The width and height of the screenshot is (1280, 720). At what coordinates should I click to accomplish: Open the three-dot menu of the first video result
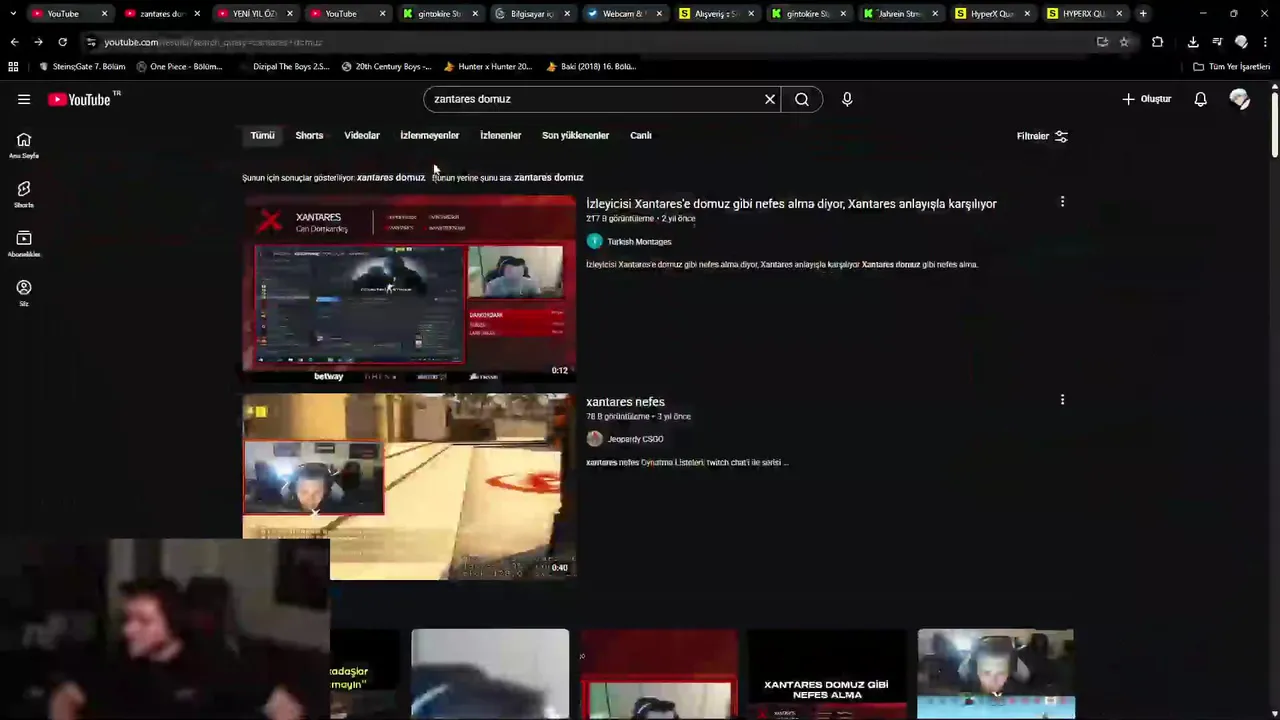point(1062,202)
